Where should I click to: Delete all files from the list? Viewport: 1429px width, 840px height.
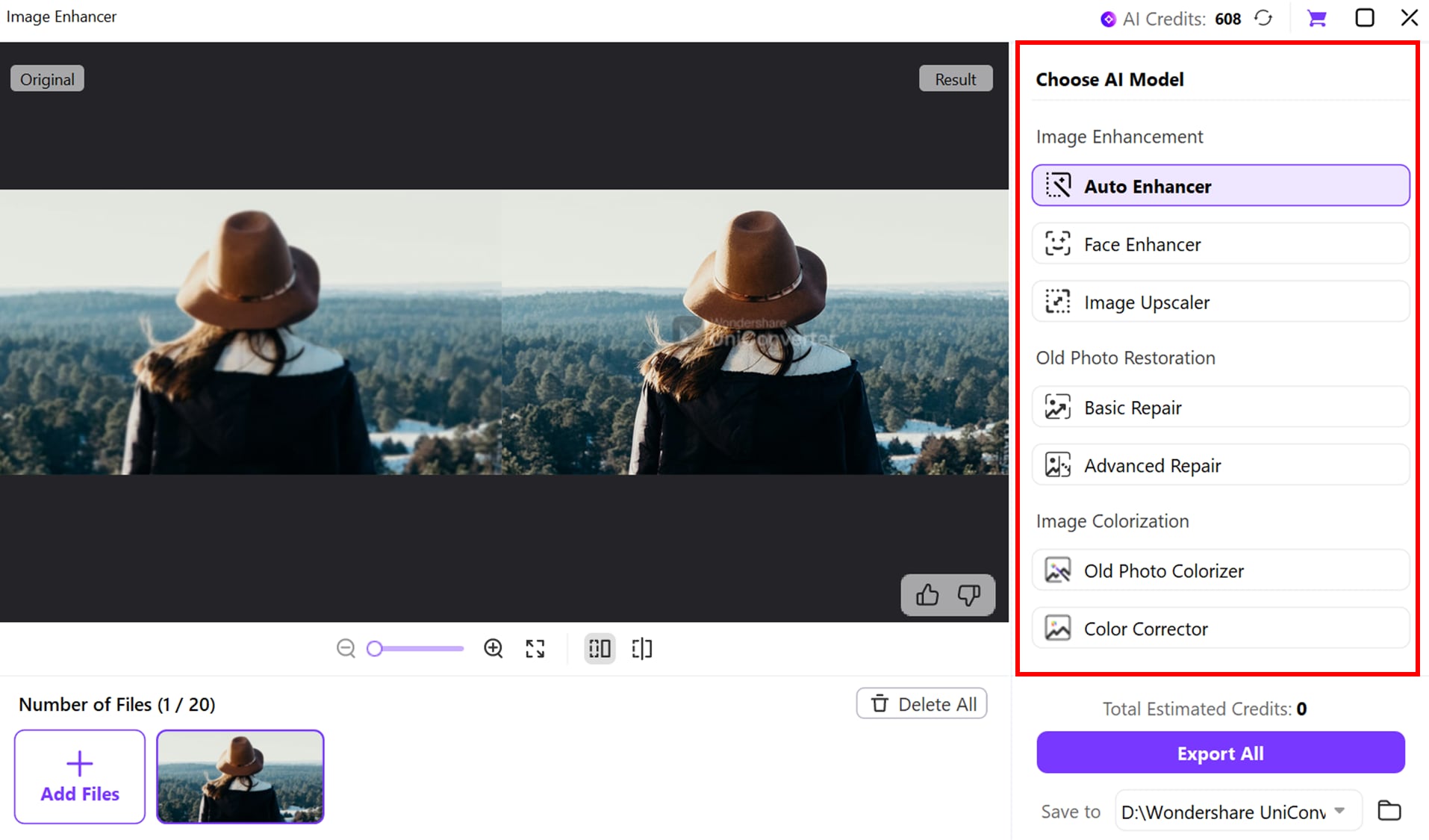pyautogui.click(x=921, y=703)
